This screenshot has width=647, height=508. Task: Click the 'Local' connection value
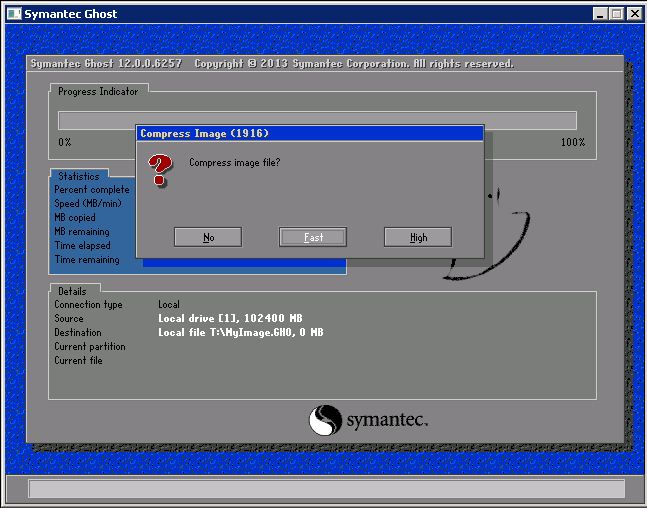(x=169, y=305)
